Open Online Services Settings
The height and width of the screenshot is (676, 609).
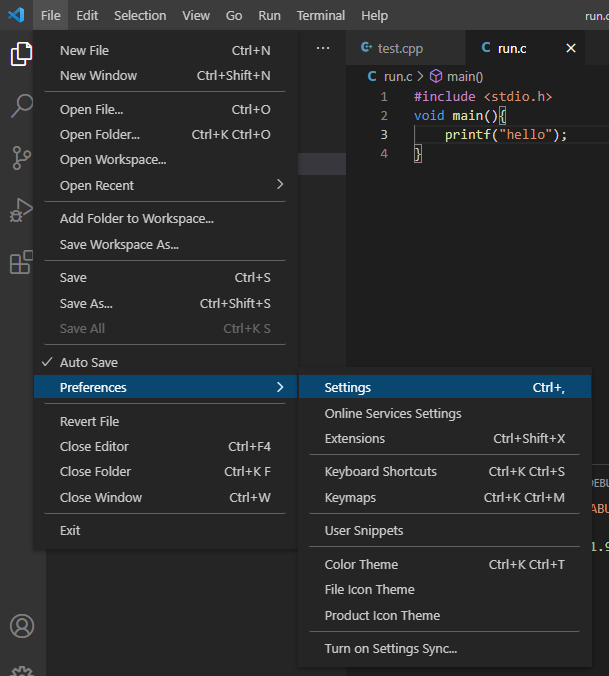tap(444, 413)
